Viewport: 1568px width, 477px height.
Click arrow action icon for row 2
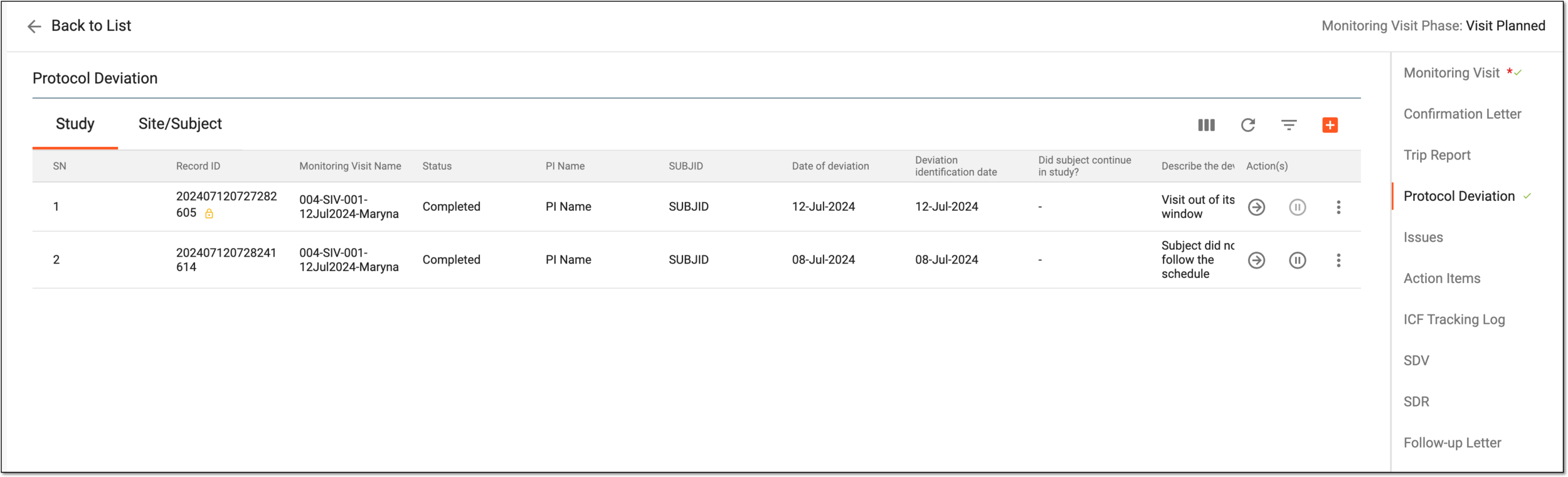(1256, 260)
